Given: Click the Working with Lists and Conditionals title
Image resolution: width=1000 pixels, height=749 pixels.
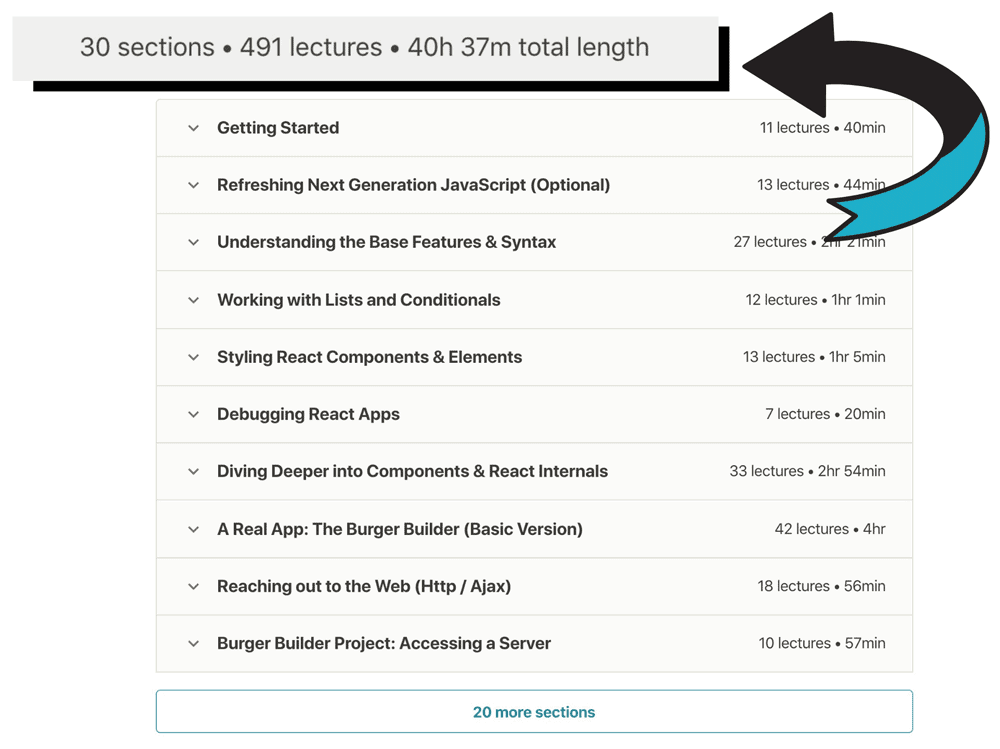Looking at the screenshot, I should (x=358, y=300).
